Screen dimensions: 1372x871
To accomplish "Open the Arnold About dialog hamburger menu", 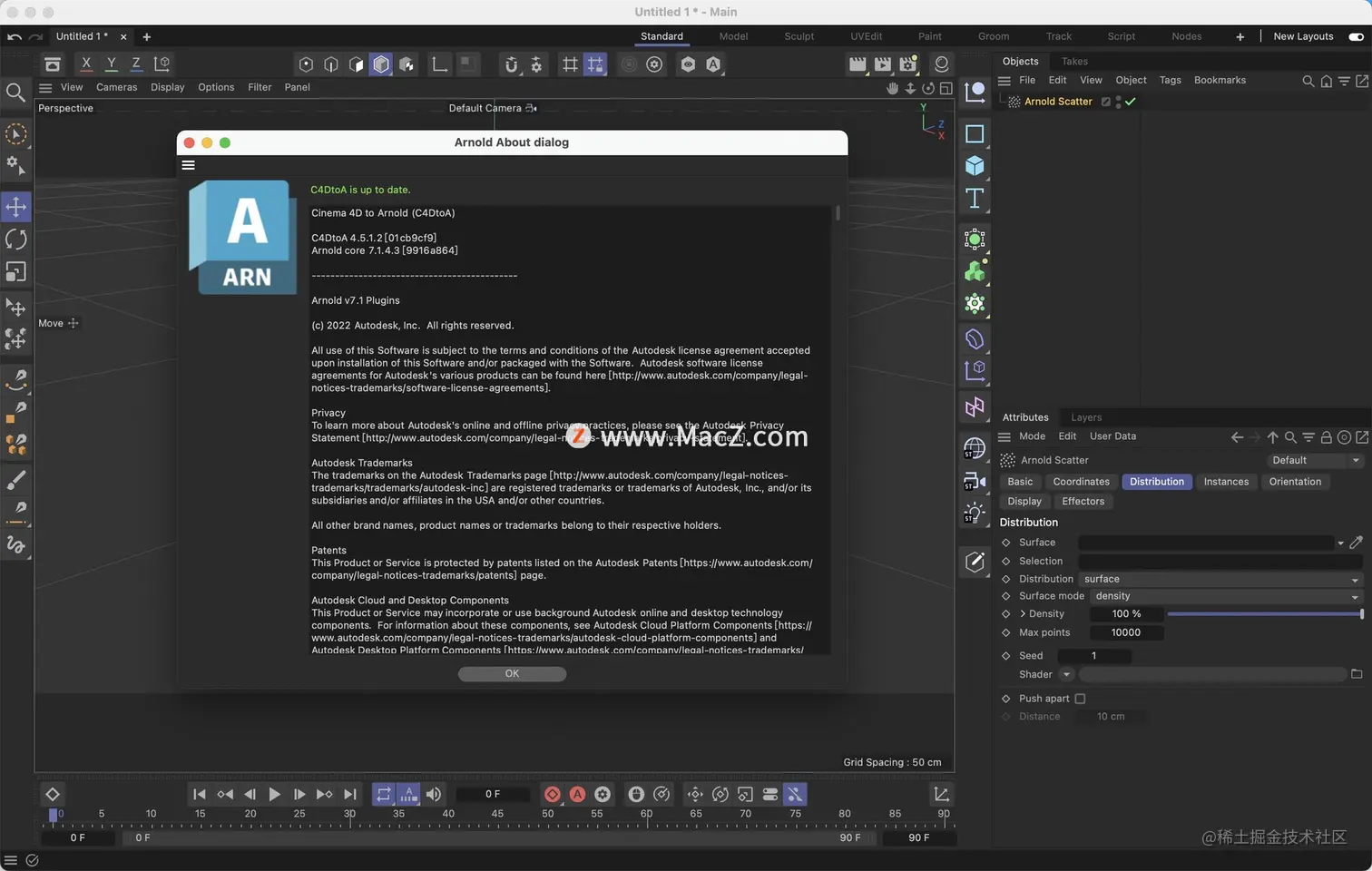I will [189, 165].
